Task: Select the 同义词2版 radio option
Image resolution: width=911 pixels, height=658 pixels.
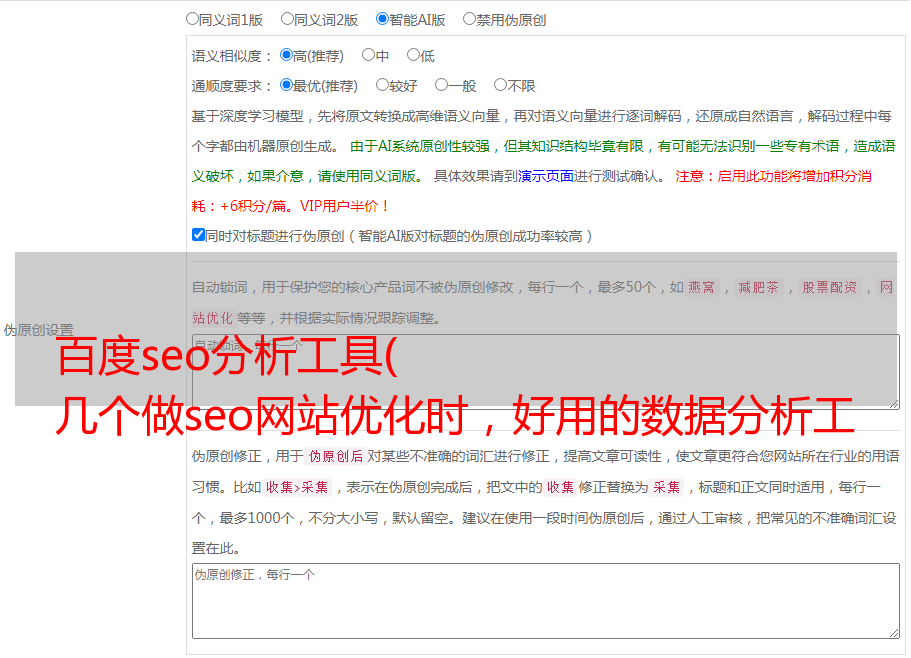Action: coord(287,19)
